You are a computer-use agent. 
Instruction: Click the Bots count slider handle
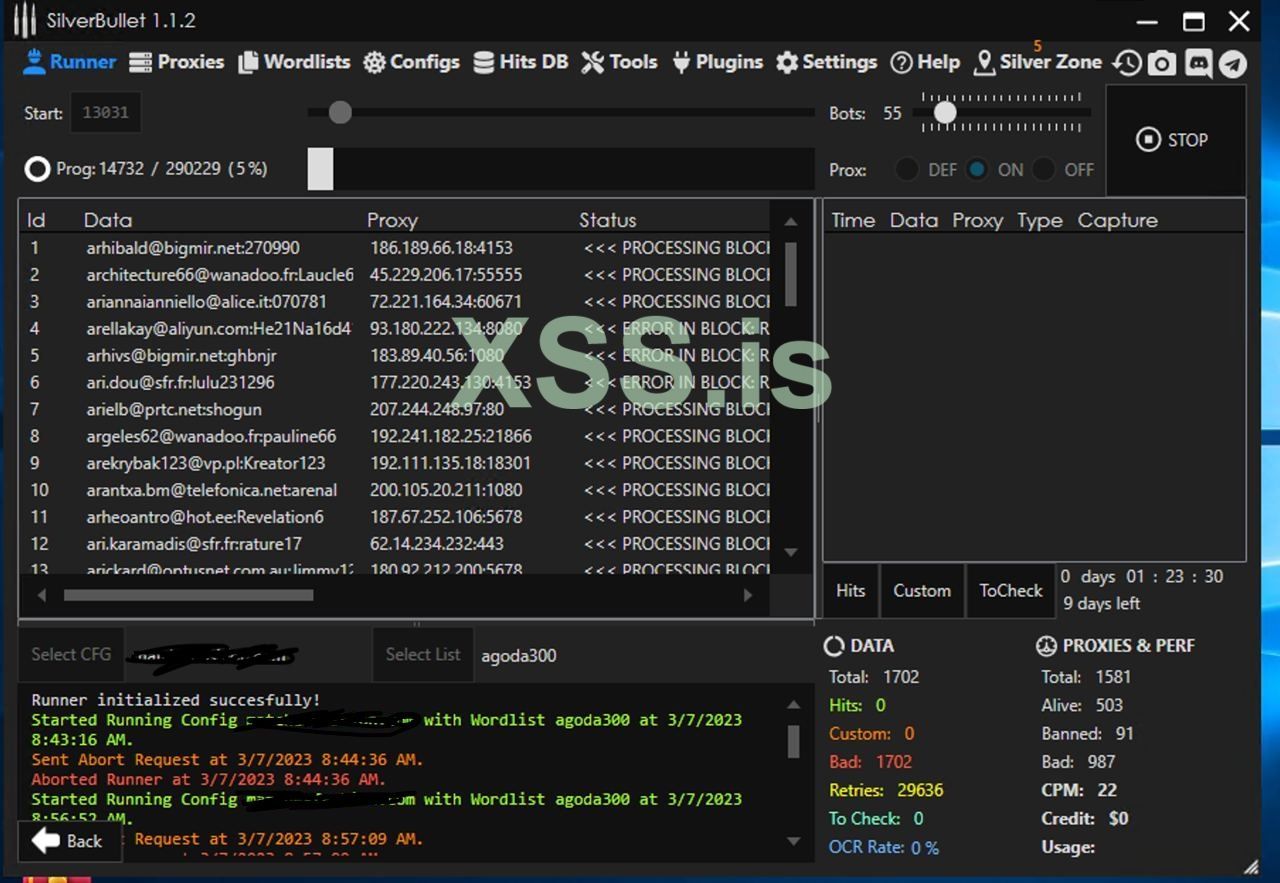(x=945, y=113)
